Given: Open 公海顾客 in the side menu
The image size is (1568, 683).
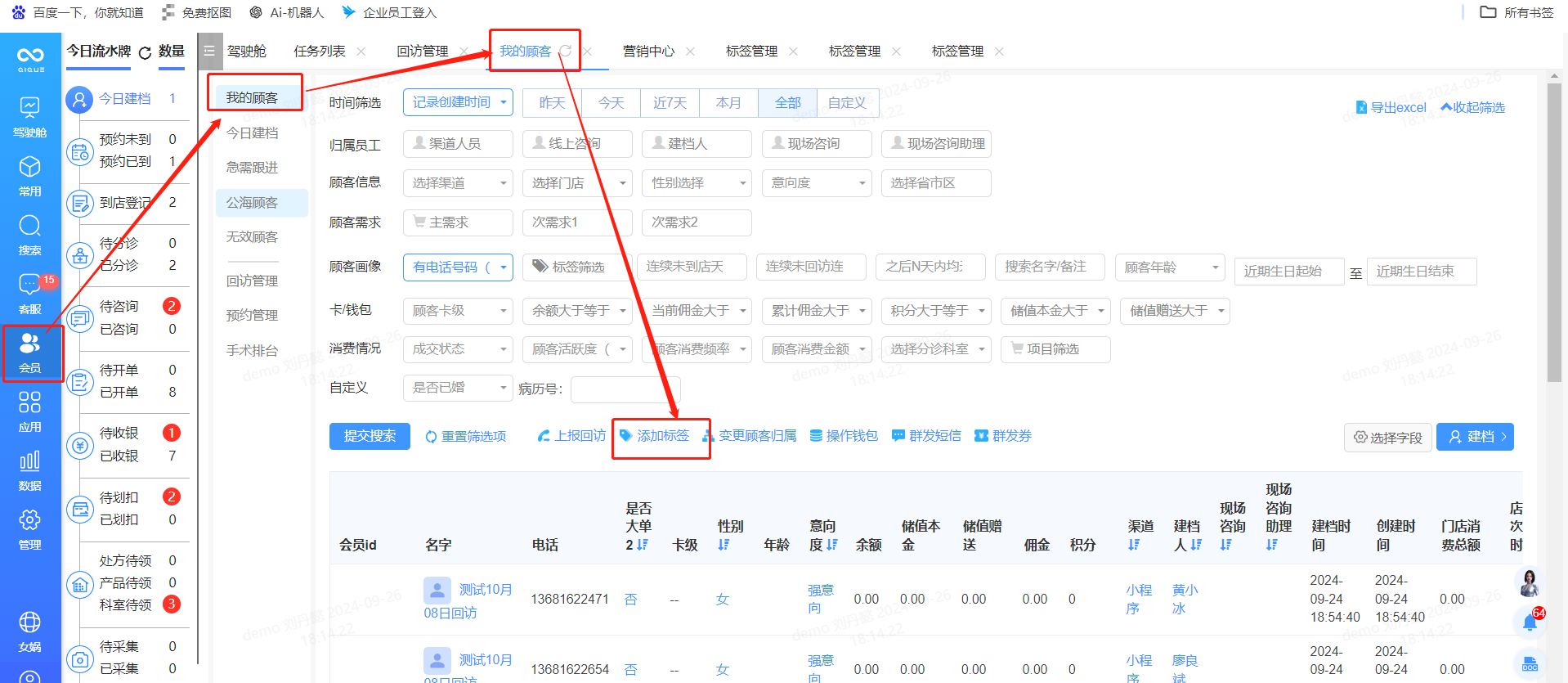Looking at the screenshot, I should 253,203.
